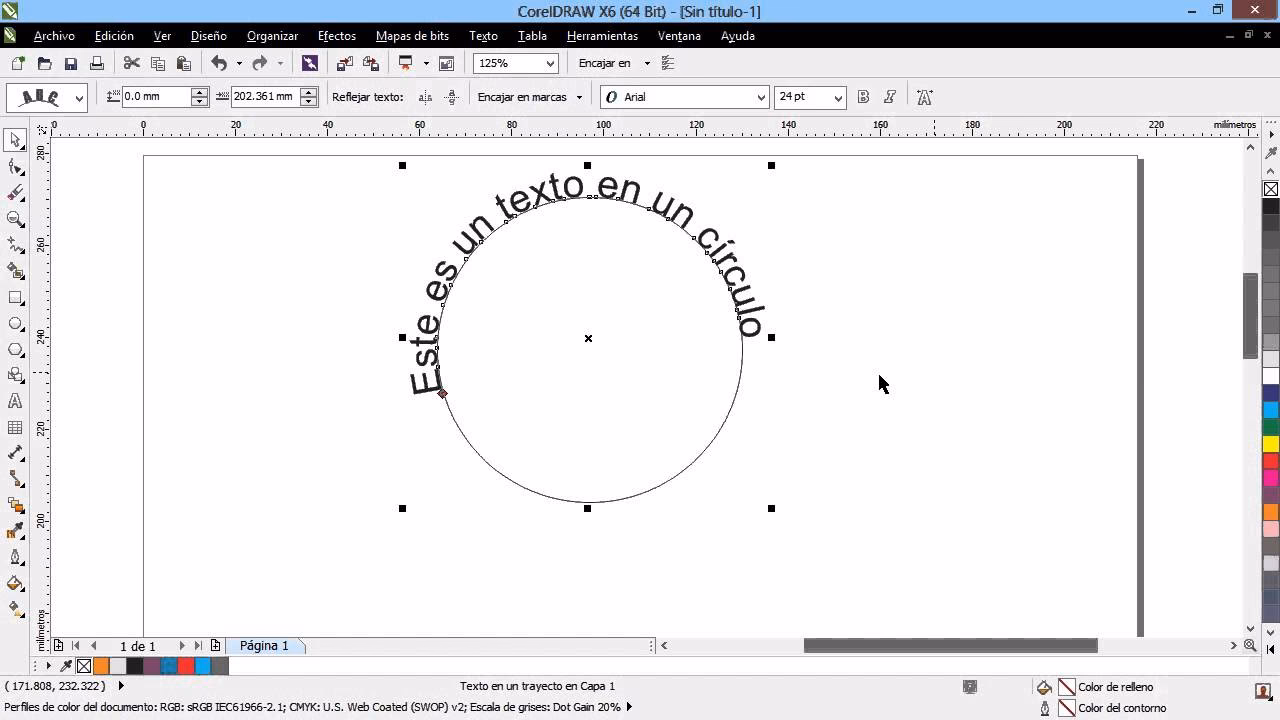Choose the Zoom tool
This screenshot has height=720, width=1280.
pyautogui.click(x=15, y=218)
